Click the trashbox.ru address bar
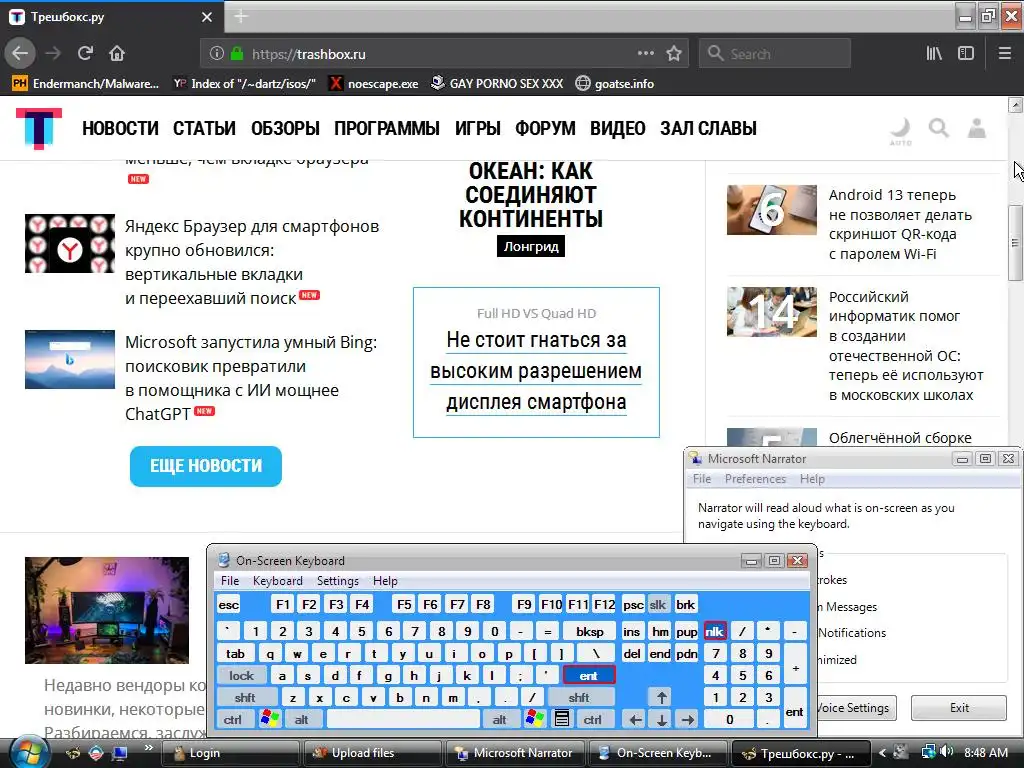Screen dimensions: 1024x768 [444, 54]
